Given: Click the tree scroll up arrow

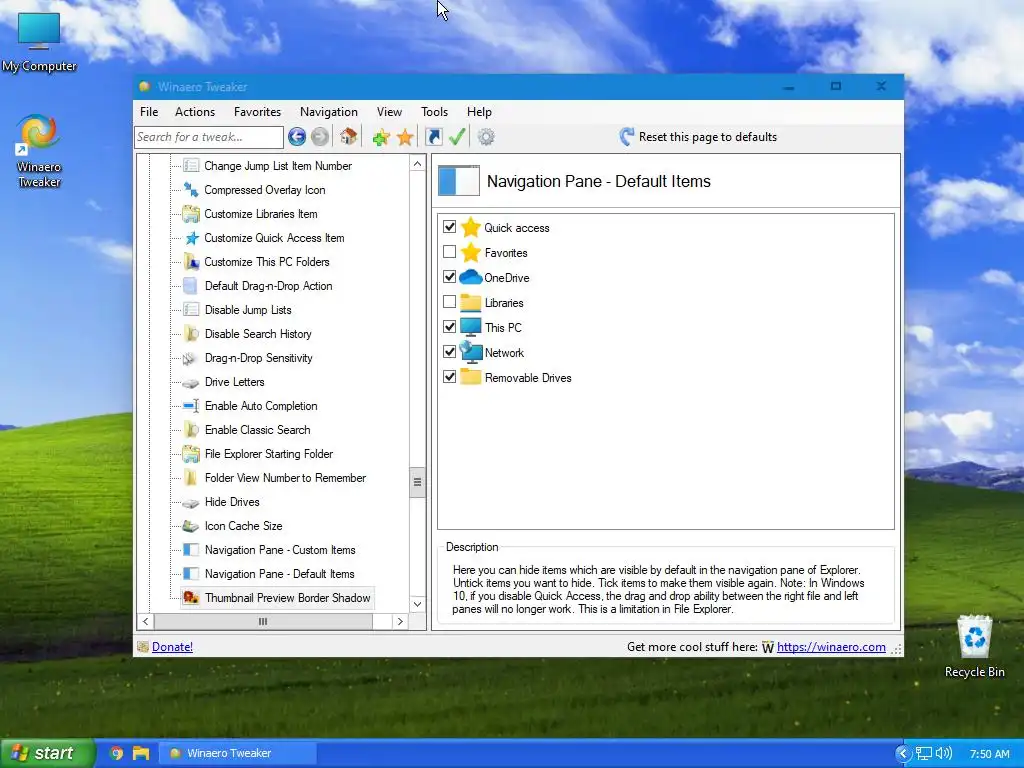Looking at the screenshot, I should pos(417,163).
